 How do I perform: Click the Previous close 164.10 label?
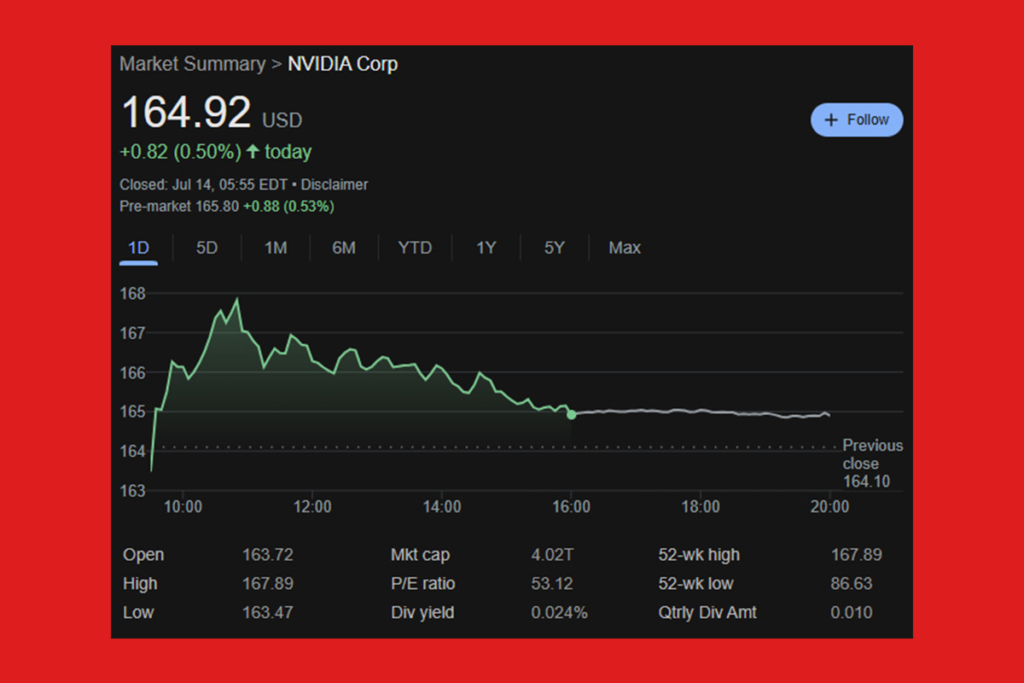coord(872,464)
